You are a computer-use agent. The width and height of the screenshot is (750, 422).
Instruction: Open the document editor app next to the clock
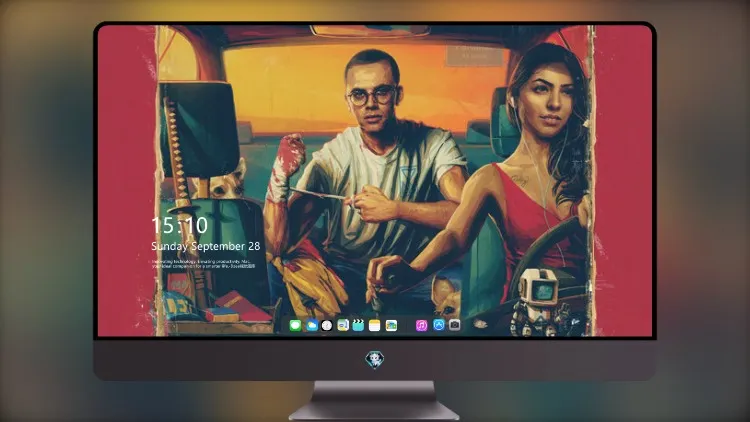(x=342, y=325)
